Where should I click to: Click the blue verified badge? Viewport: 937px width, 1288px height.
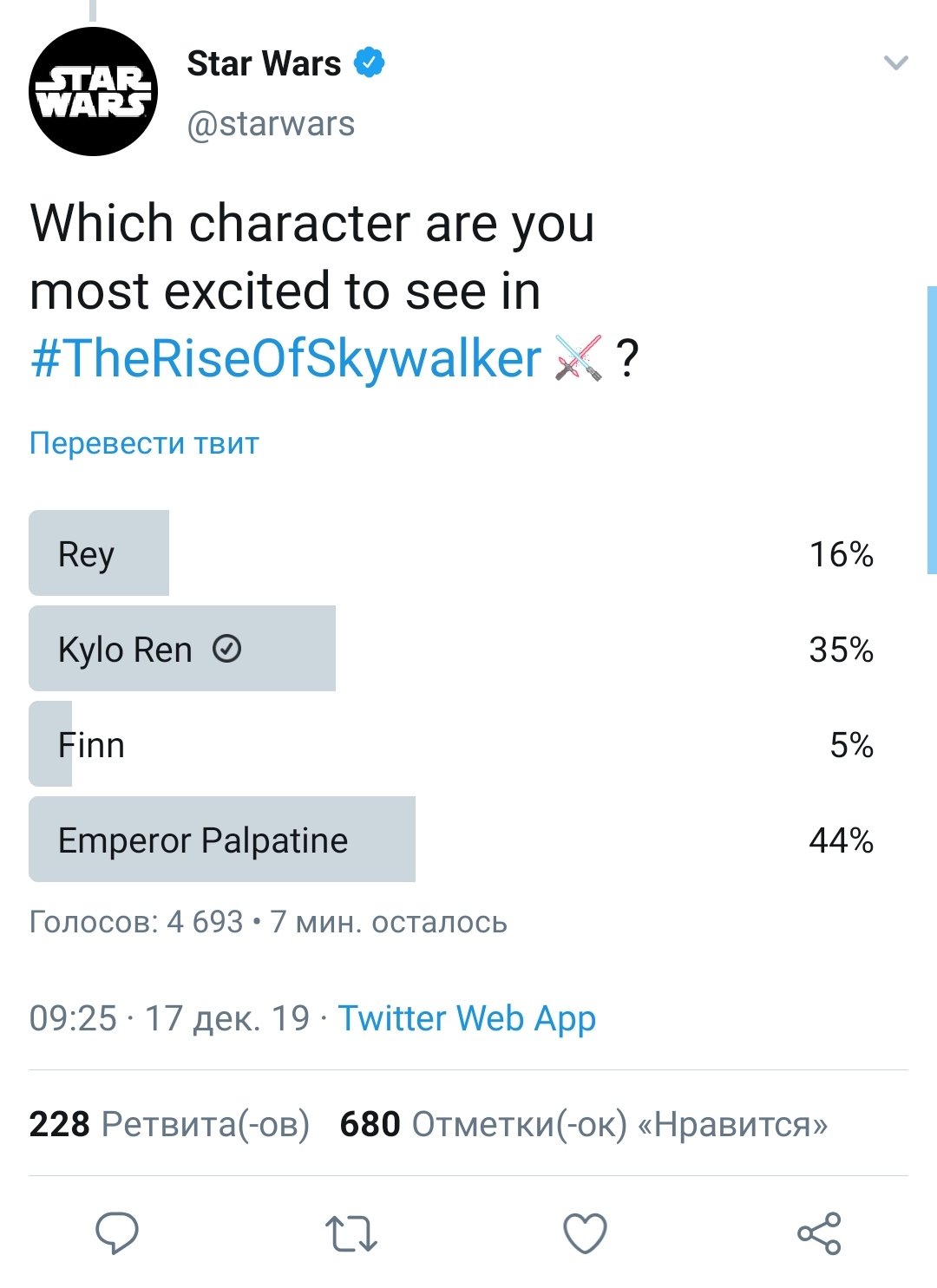coord(370,62)
